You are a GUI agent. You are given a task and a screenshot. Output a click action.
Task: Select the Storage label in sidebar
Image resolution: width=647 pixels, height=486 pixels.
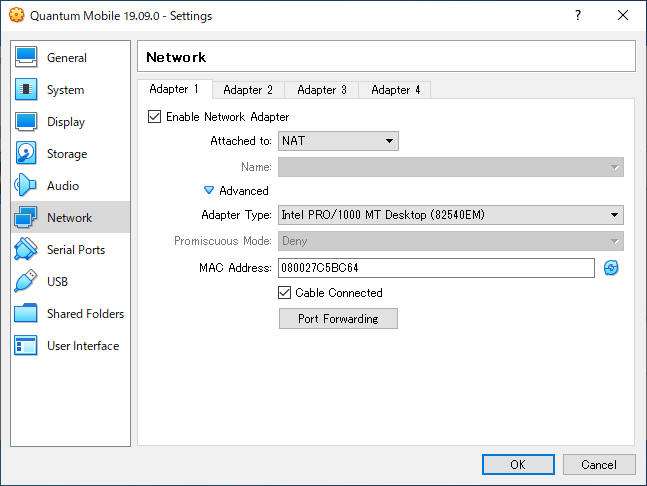tap(67, 154)
